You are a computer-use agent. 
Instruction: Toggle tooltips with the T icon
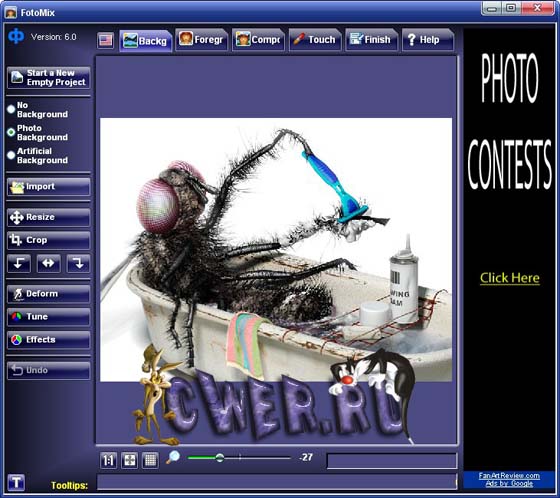click(16, 483)
